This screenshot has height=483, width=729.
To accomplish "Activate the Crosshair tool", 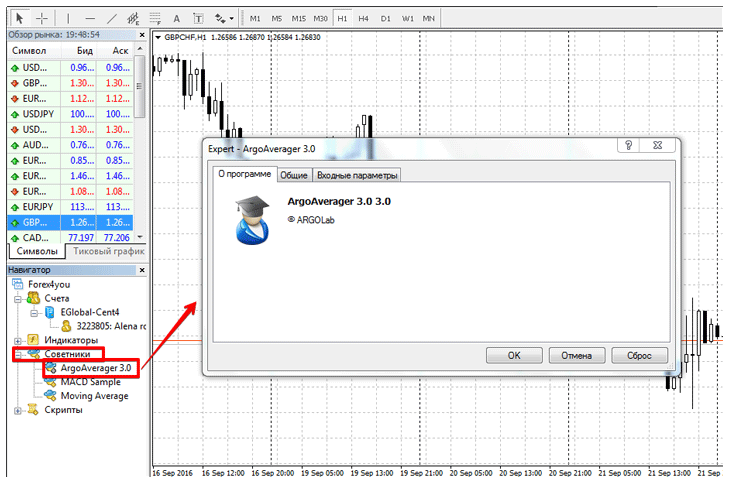I will tap(41, 18).
